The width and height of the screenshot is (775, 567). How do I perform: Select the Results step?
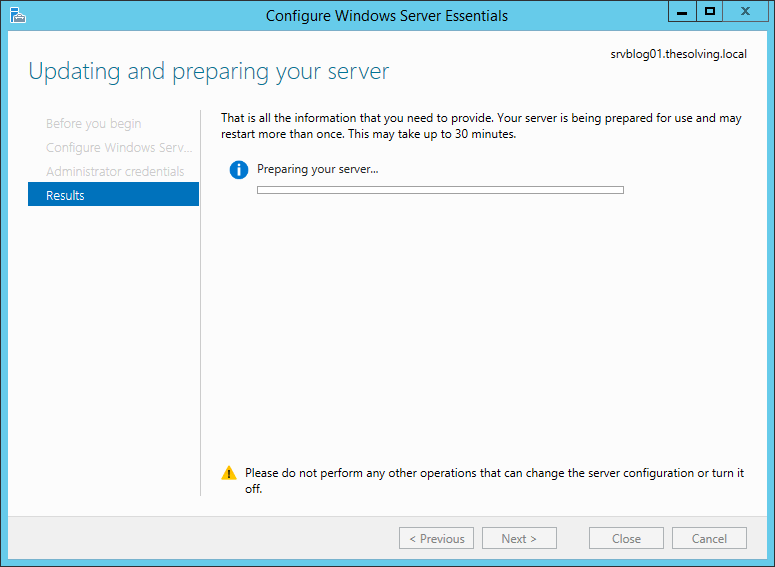click(114, 194)
